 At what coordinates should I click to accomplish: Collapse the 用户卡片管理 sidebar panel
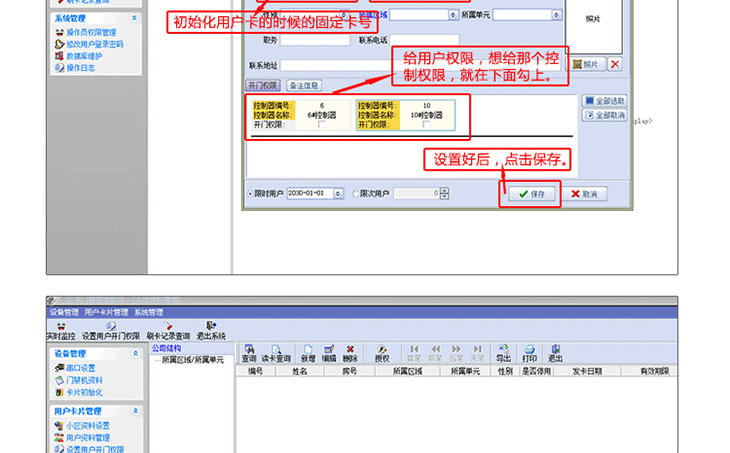(x=136, y=411)
